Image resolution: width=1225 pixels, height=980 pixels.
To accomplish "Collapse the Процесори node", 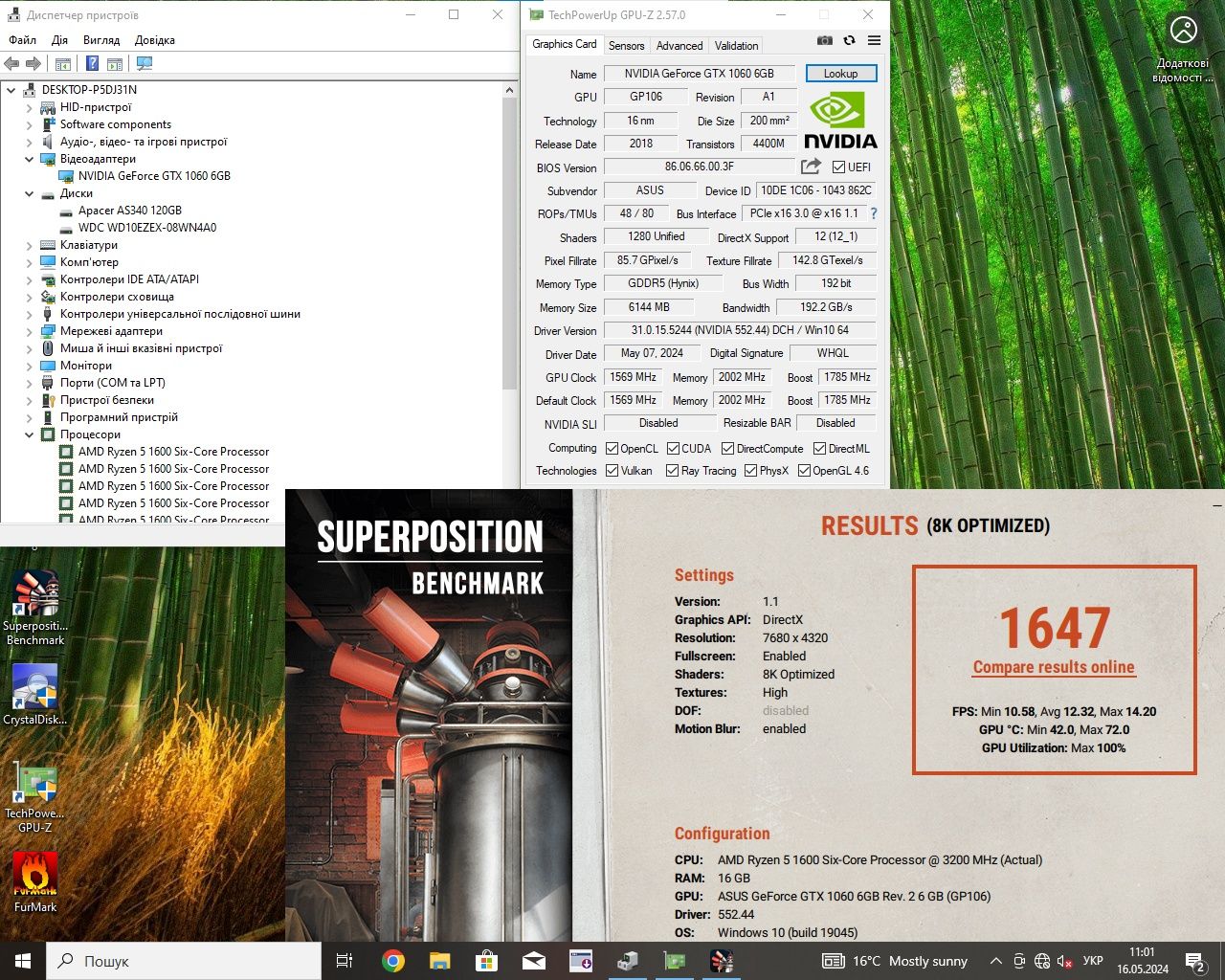I will tap(29, 434).
